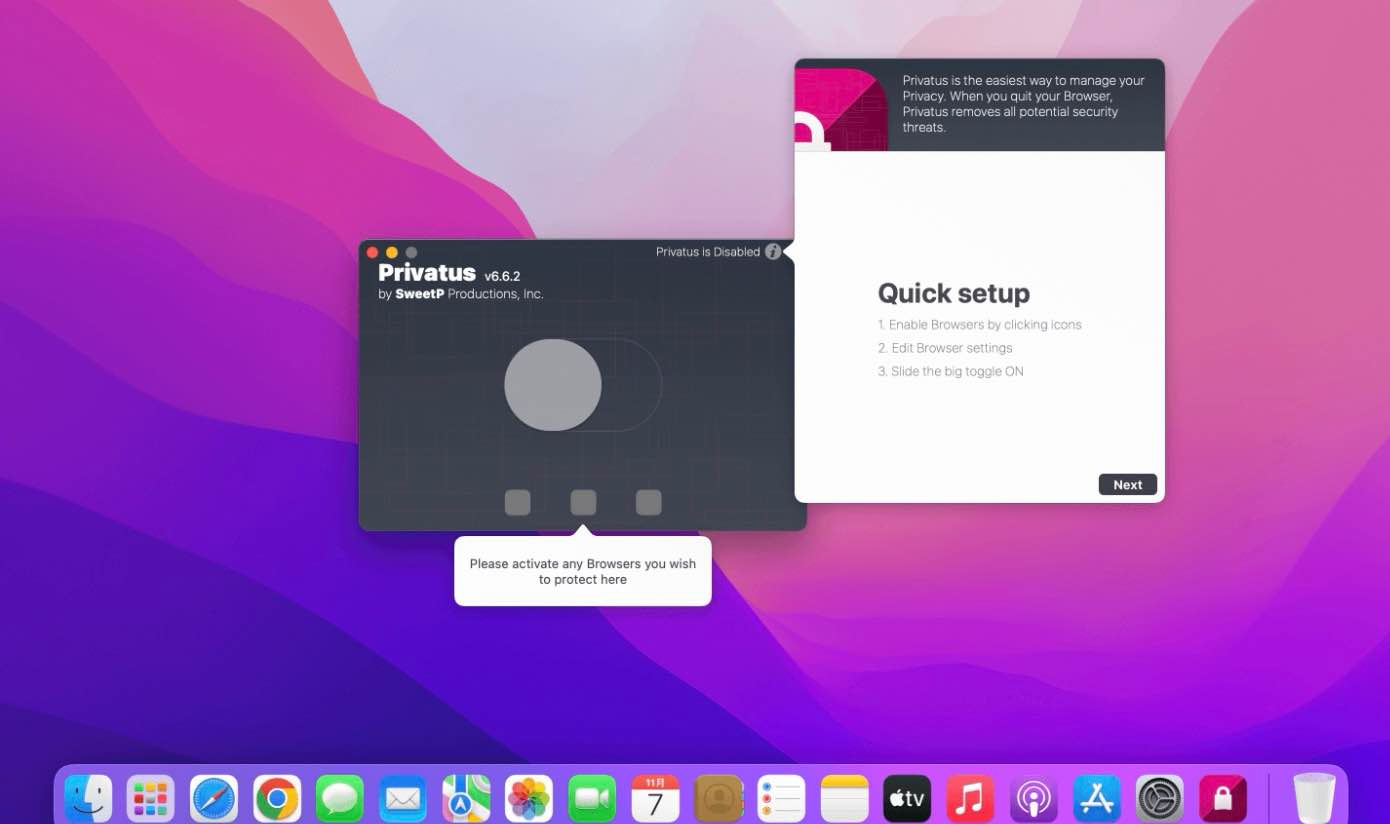The width and height of the screenshot is (1390, 824).
Task: Activate the right browser slot square
Action: (649, 502)
